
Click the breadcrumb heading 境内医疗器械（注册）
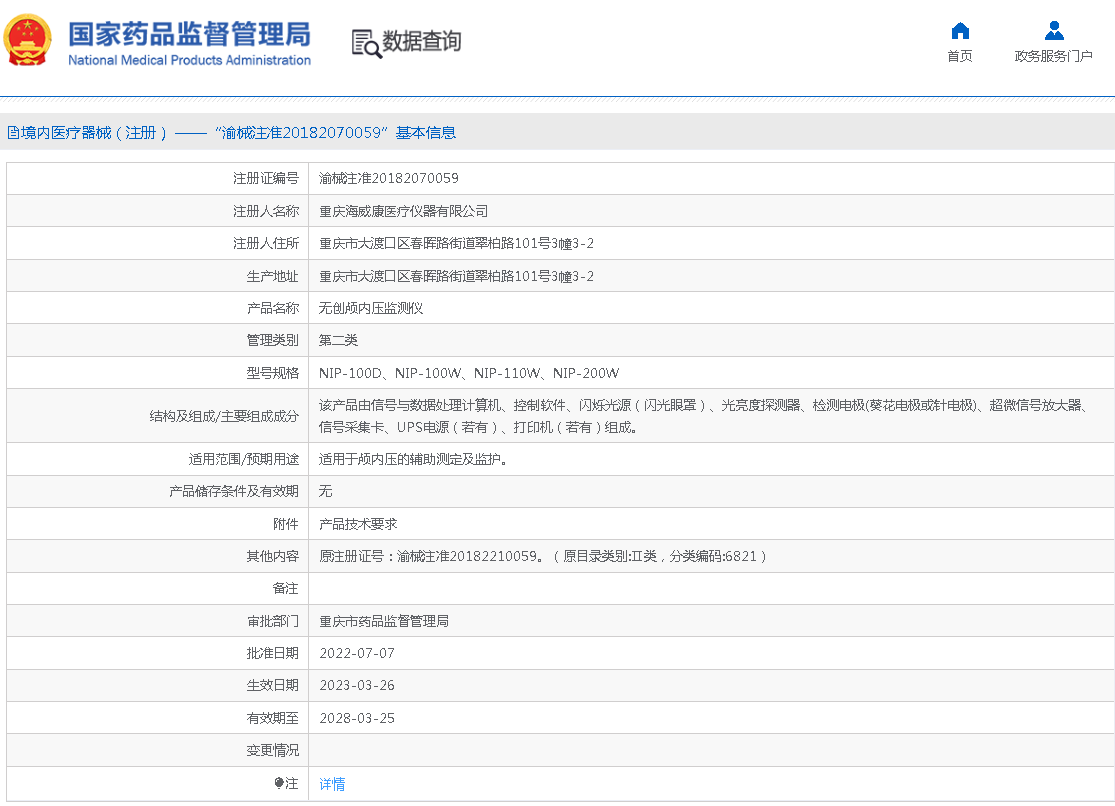(x=94, y=133)
